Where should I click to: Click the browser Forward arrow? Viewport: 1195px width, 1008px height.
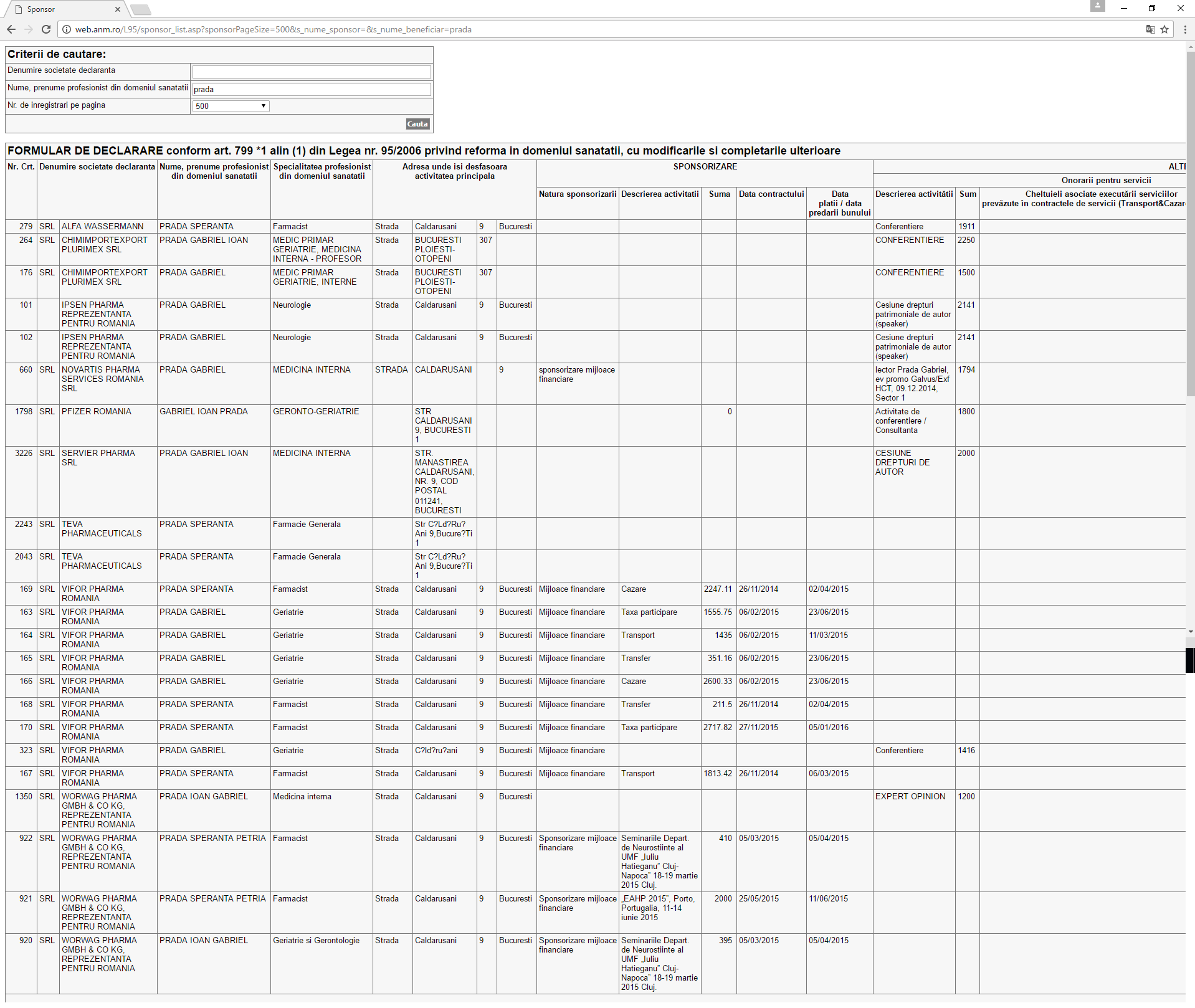tap(29, 29)
